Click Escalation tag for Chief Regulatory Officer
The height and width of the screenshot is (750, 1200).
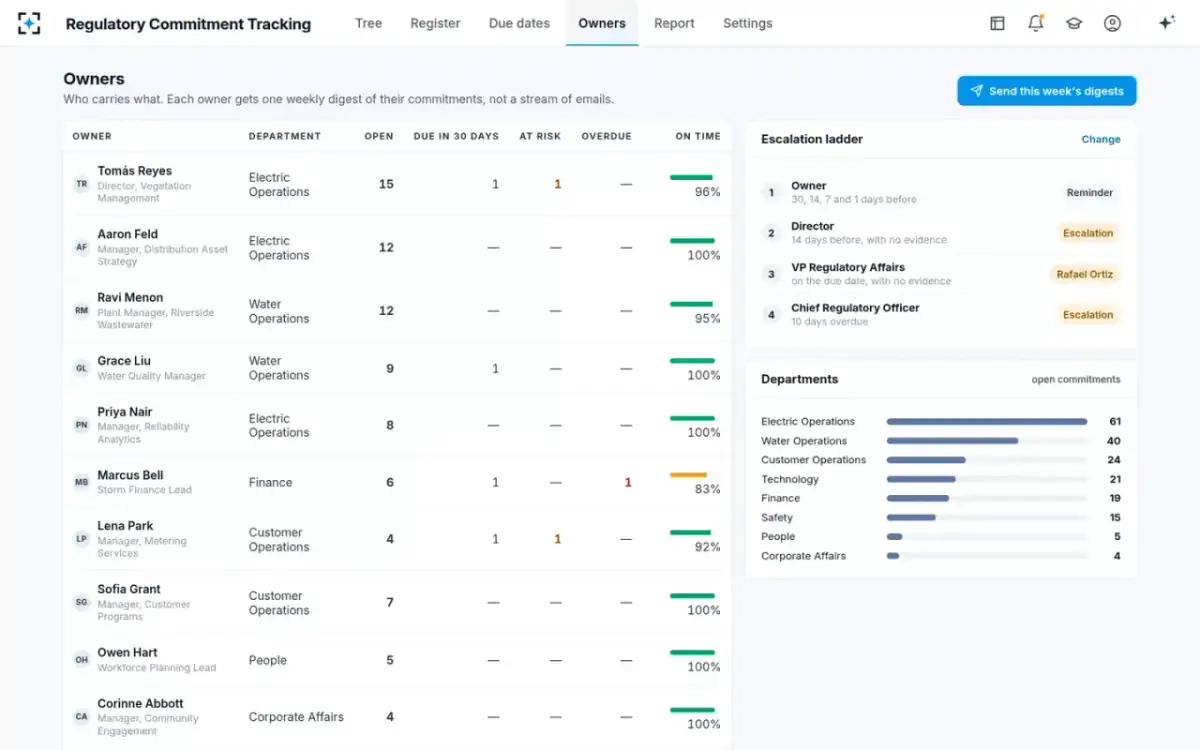(x=1088, y=315)
